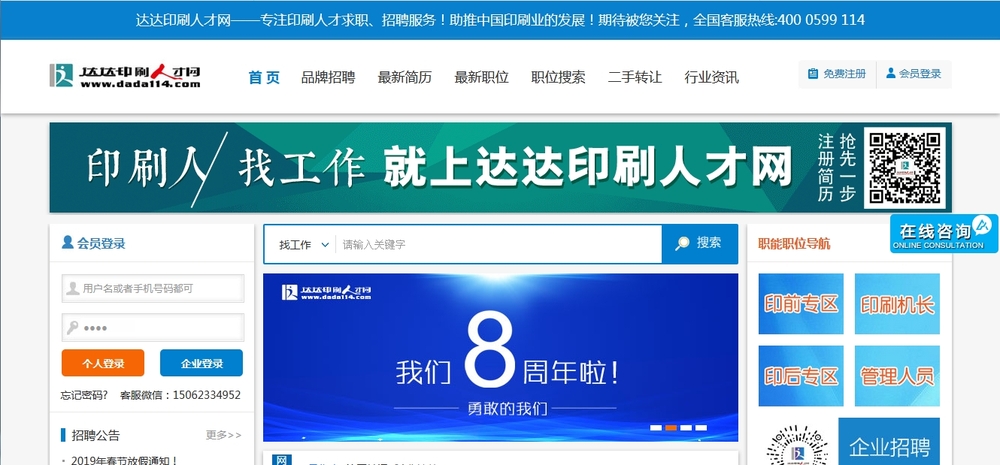Screen dimensions: 1000x465
Task: Open the 品牌招聘 menu item
Action: pyautogui.click(x=328, y=77)
